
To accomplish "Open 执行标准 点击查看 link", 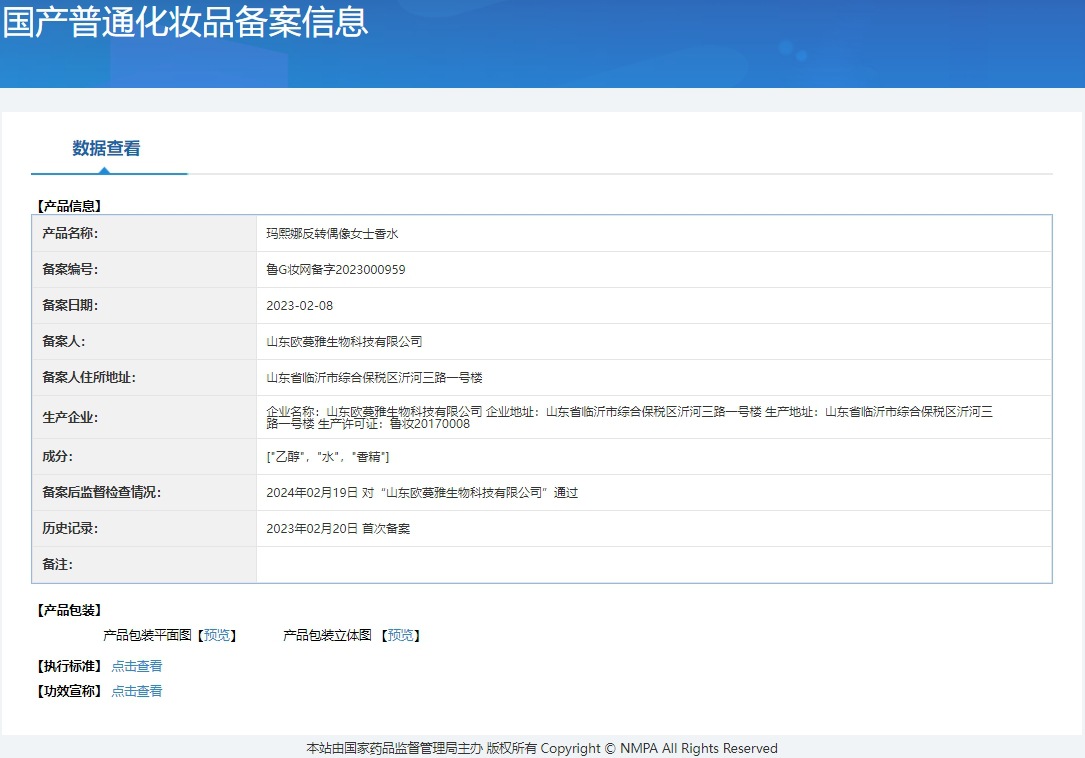I will point(137,666).
